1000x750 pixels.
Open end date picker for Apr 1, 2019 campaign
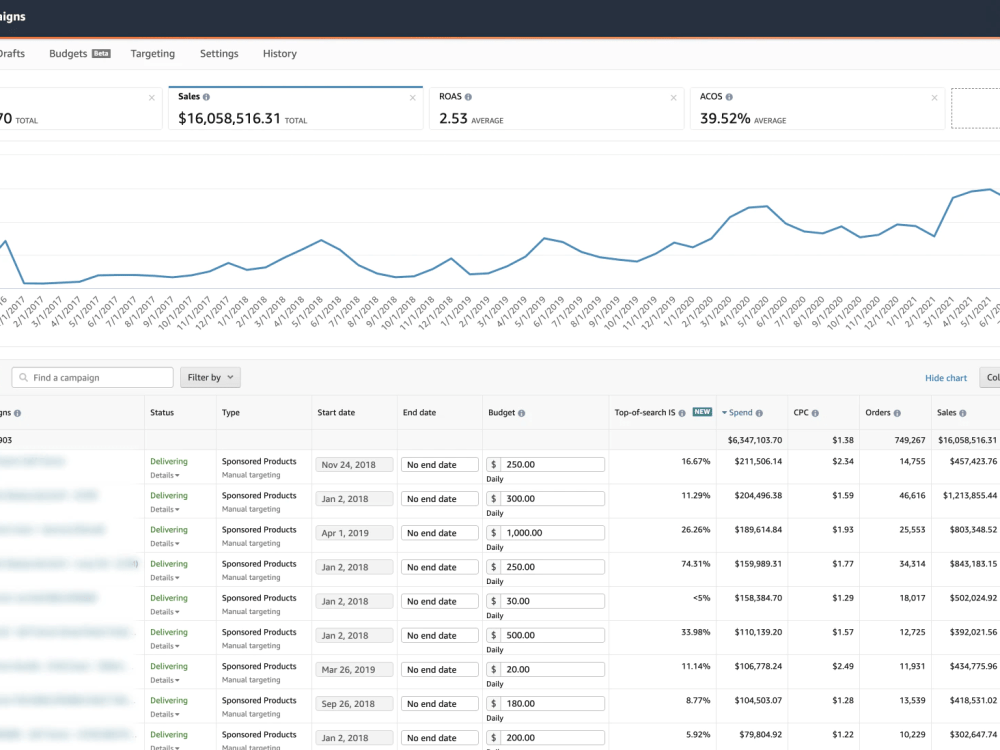click(x=439, y=533)
